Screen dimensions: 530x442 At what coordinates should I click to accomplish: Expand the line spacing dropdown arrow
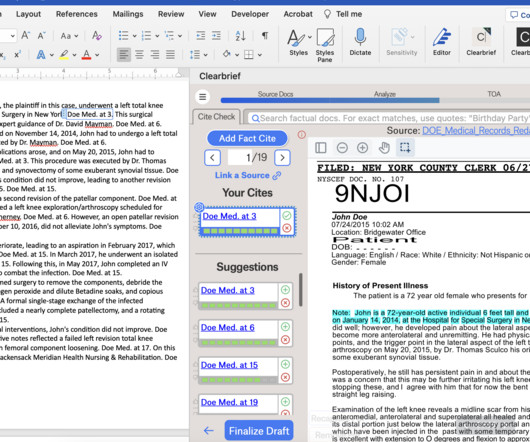pos(206,55)
